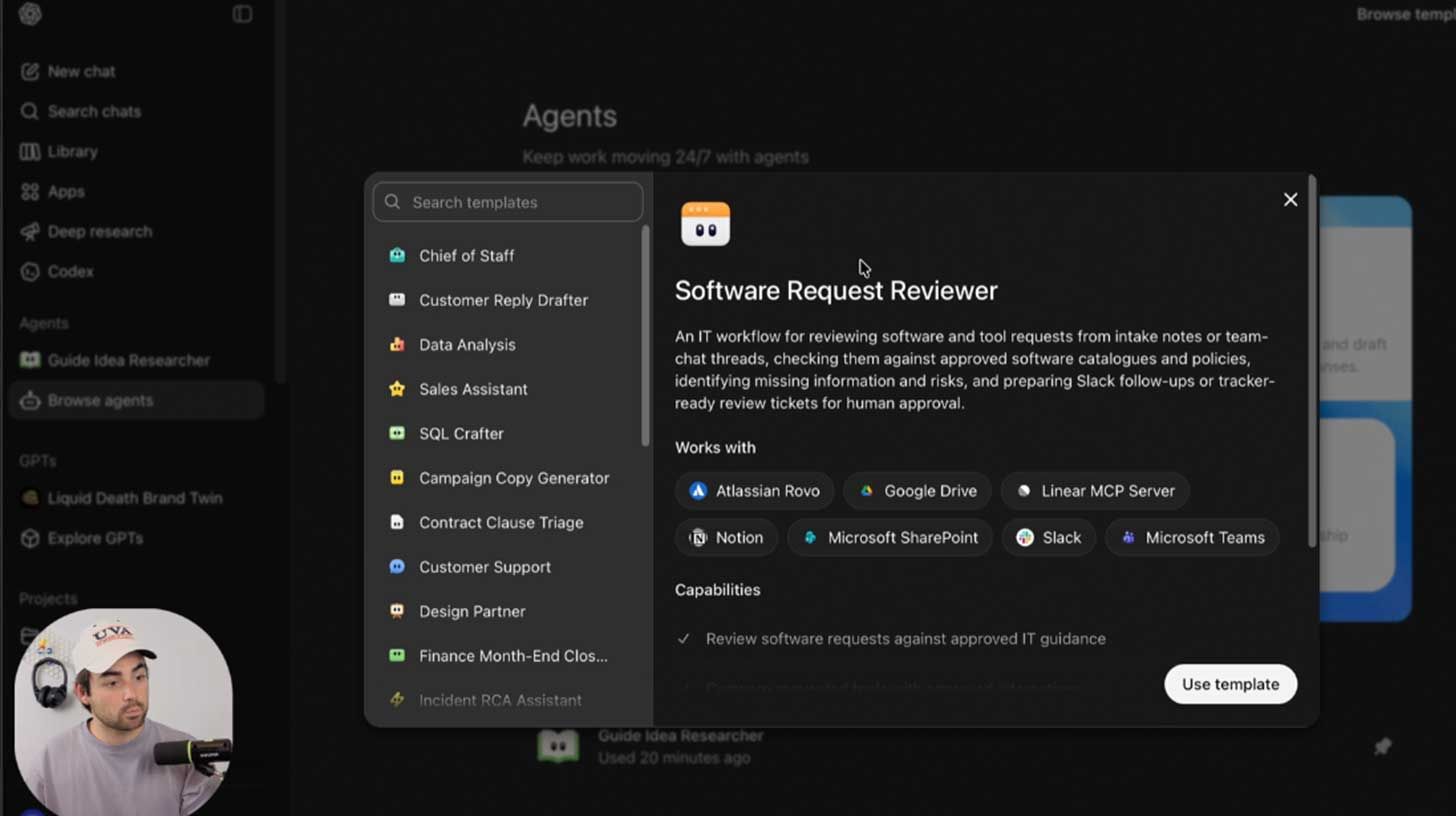Click the pin icon next to Guide Idea Researcher
This screenshot has width=1456, height=816.
pyautogui.click(x=1382, y=746)
